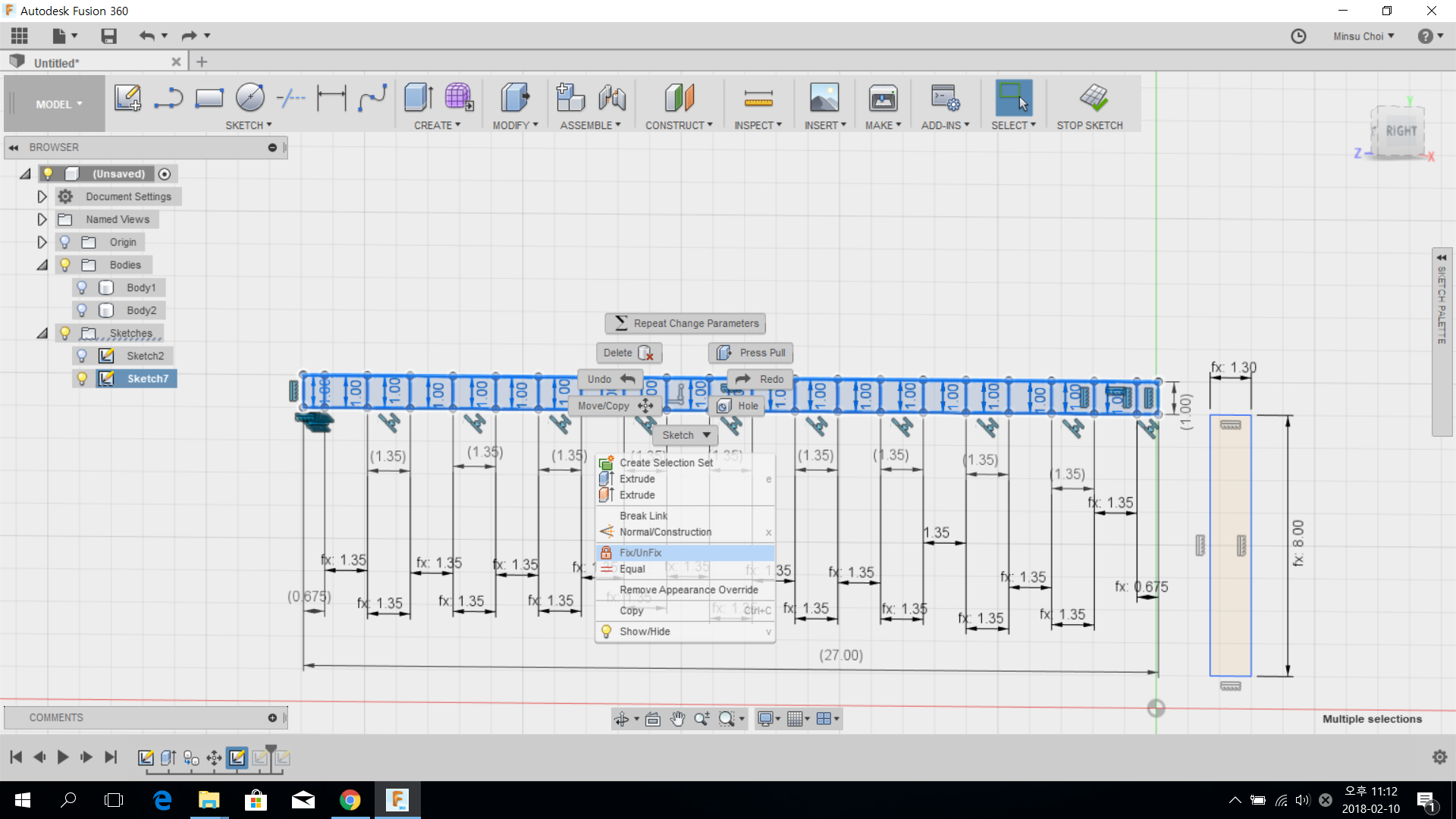Choose Remove Appearance Override menu entry

[685, 589]
